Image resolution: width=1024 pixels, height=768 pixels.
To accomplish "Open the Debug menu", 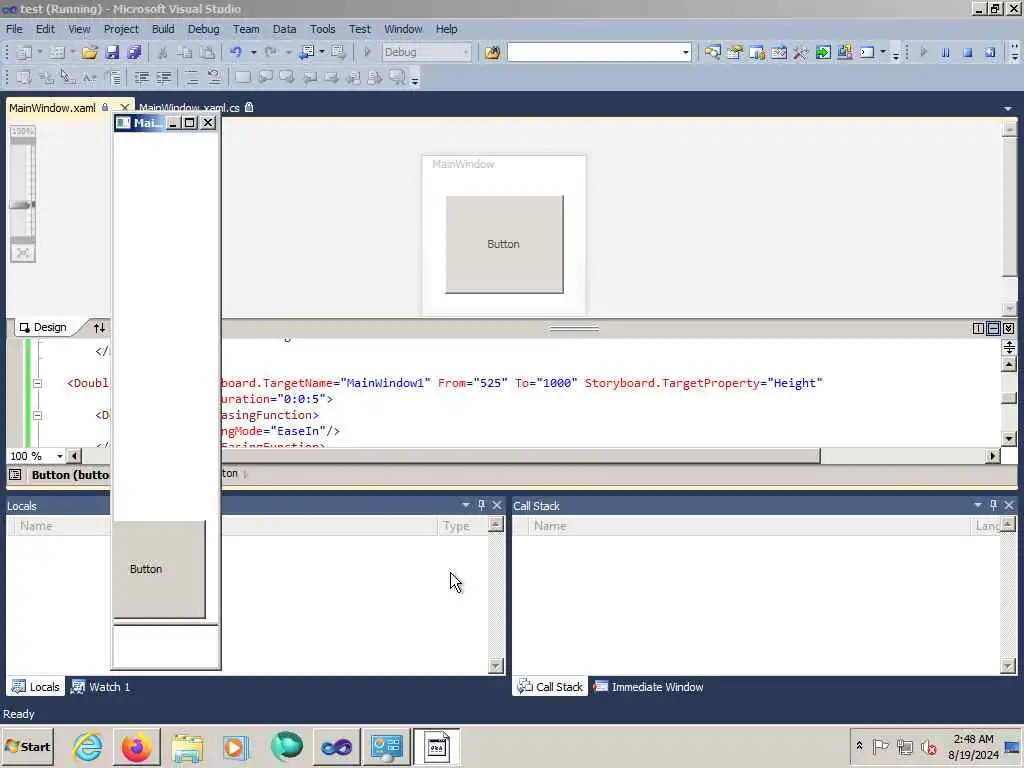I will click(203, 29).
